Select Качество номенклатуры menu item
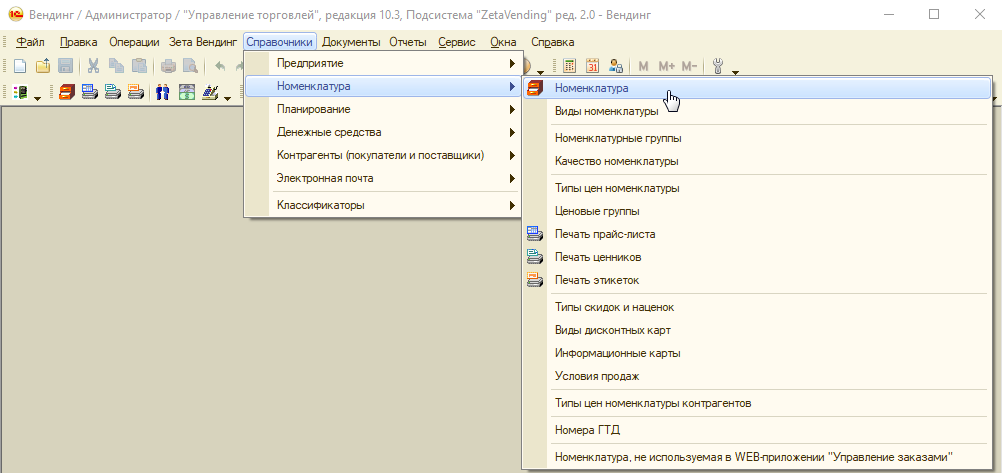Viewport: 1002px width, 473px height. point(757,161)
